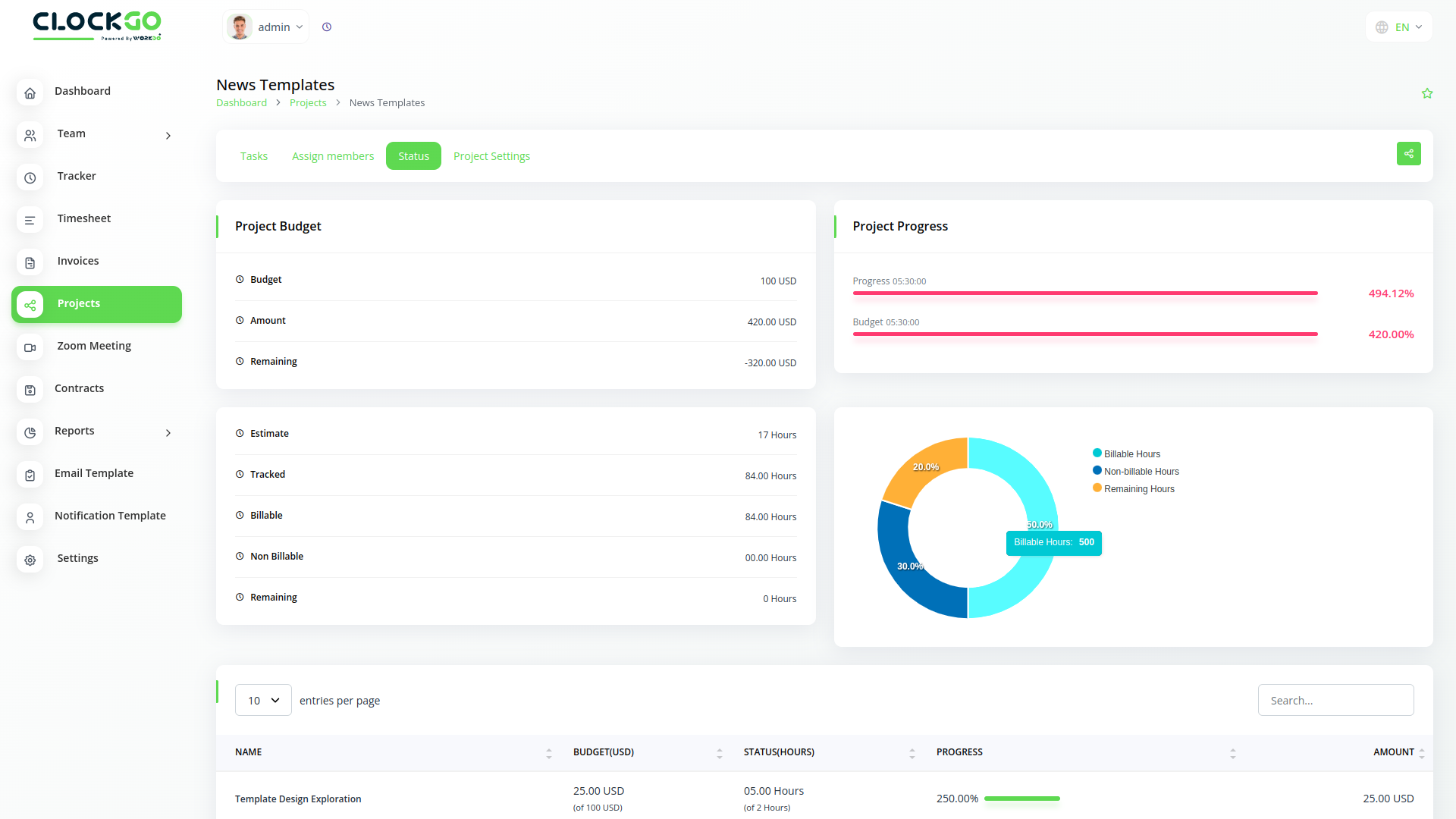Open the Settings gear in sidebar
Image resolution: width=1456 pixels, height=819 pixels.
30,560
